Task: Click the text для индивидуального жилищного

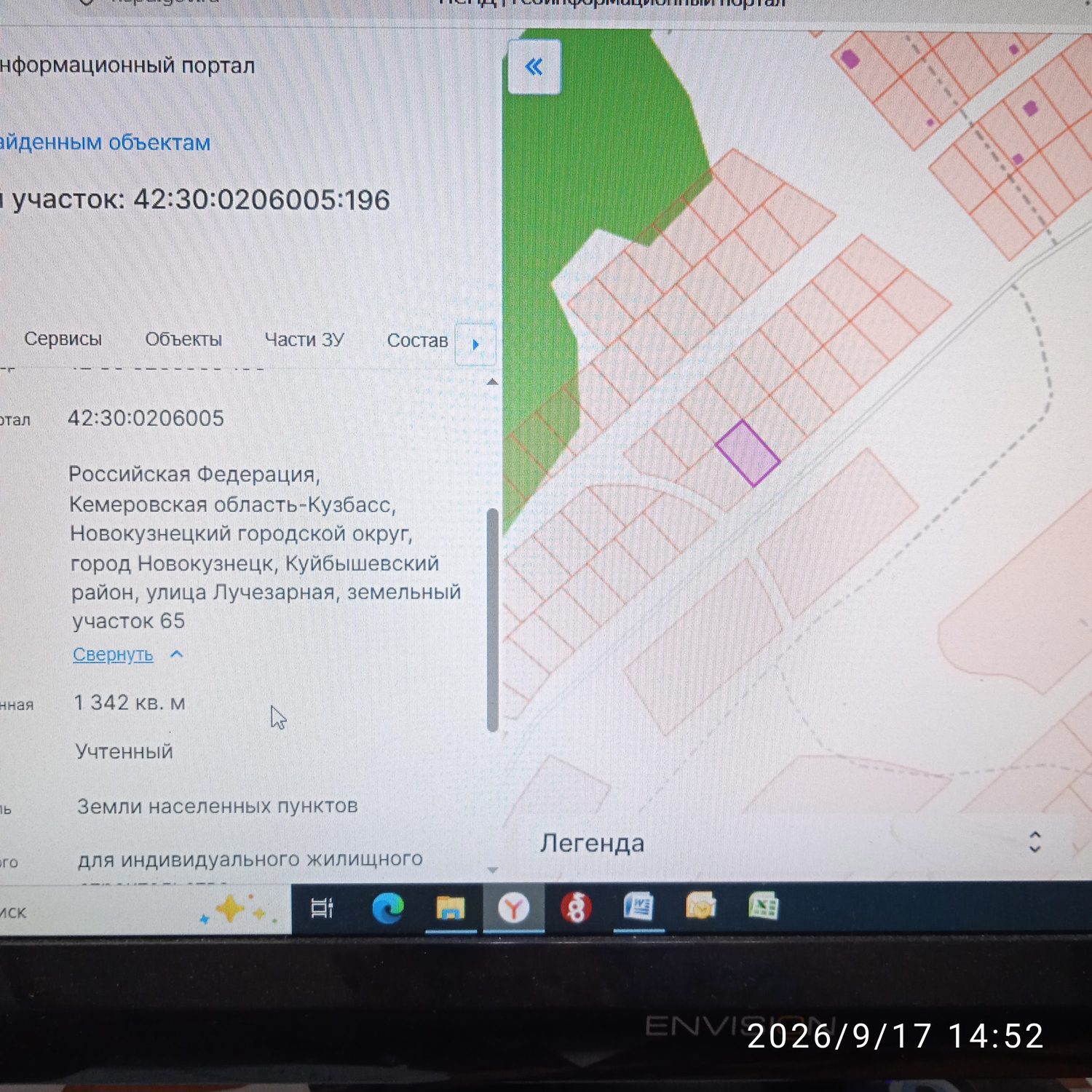Action: pos(250,860)
